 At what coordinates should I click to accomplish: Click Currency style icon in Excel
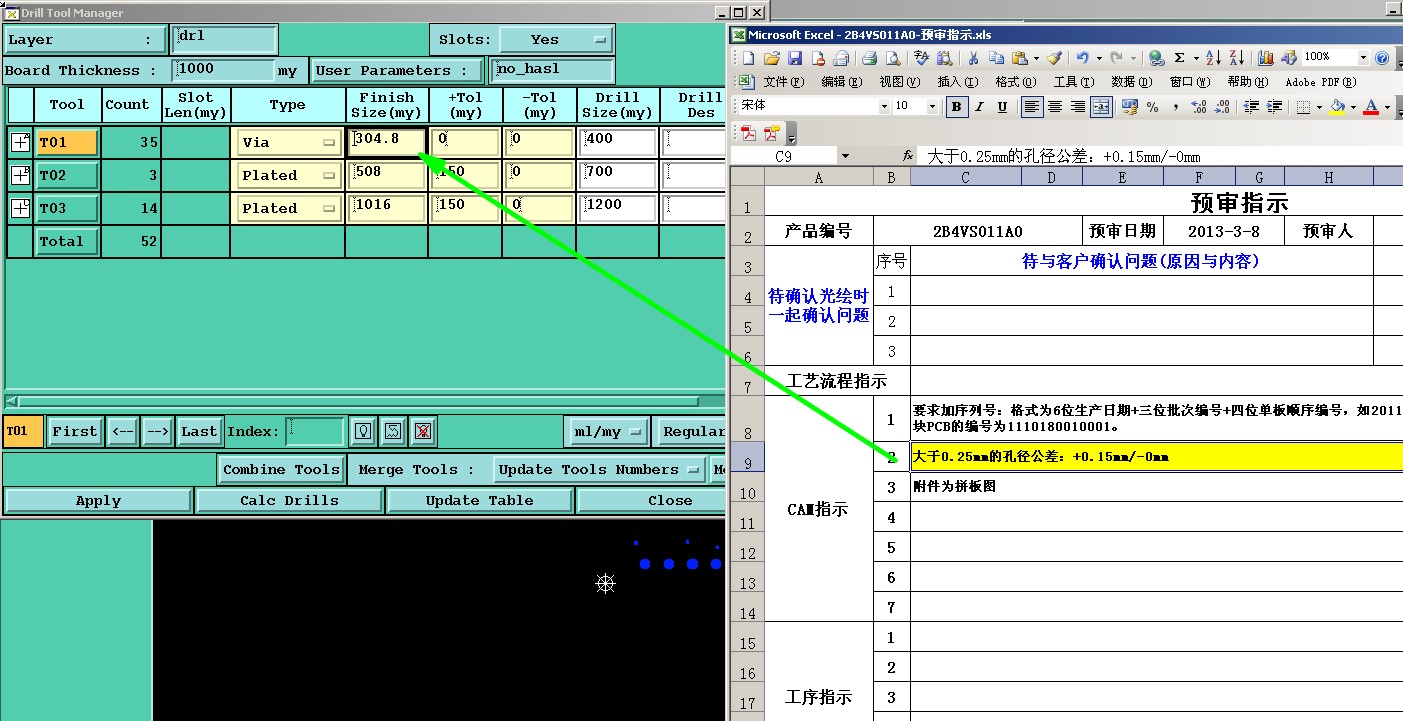coord(1129,106)
